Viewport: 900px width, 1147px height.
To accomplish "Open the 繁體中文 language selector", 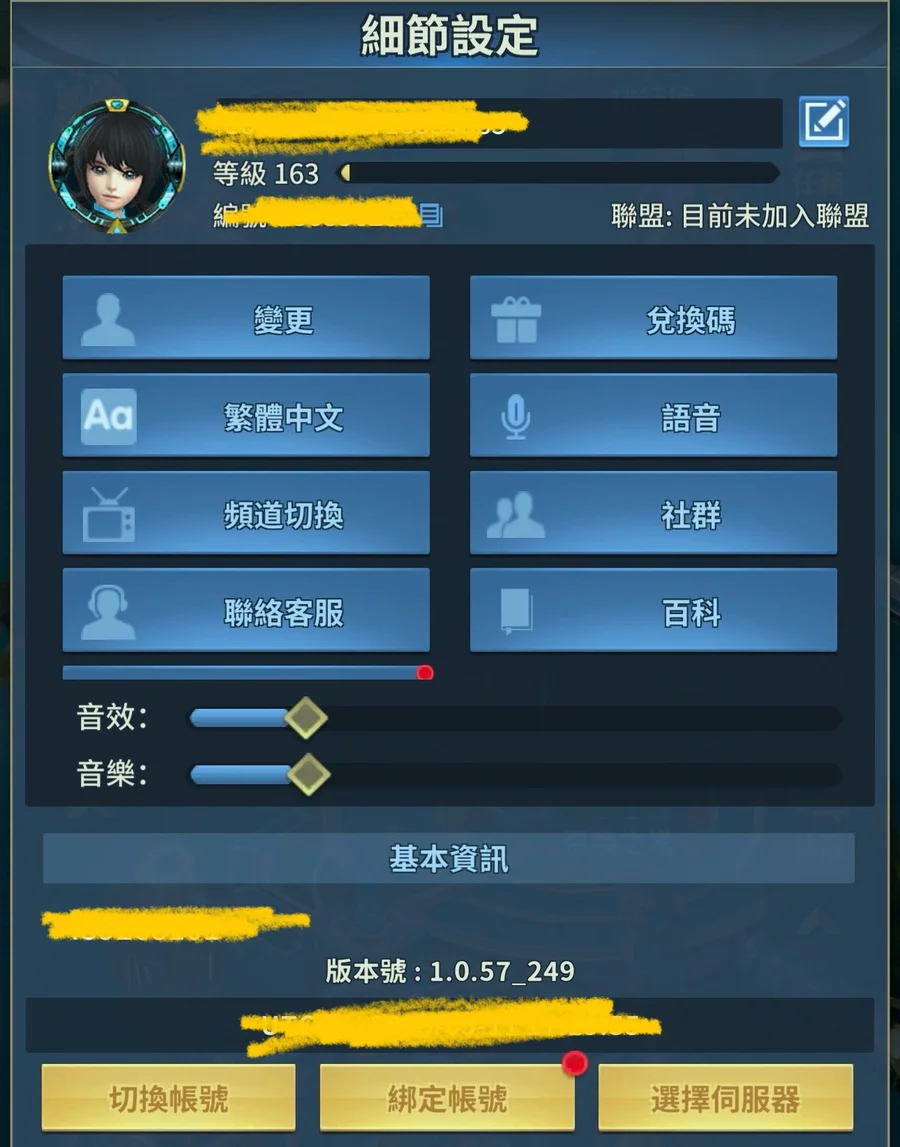I will (246, 415).
